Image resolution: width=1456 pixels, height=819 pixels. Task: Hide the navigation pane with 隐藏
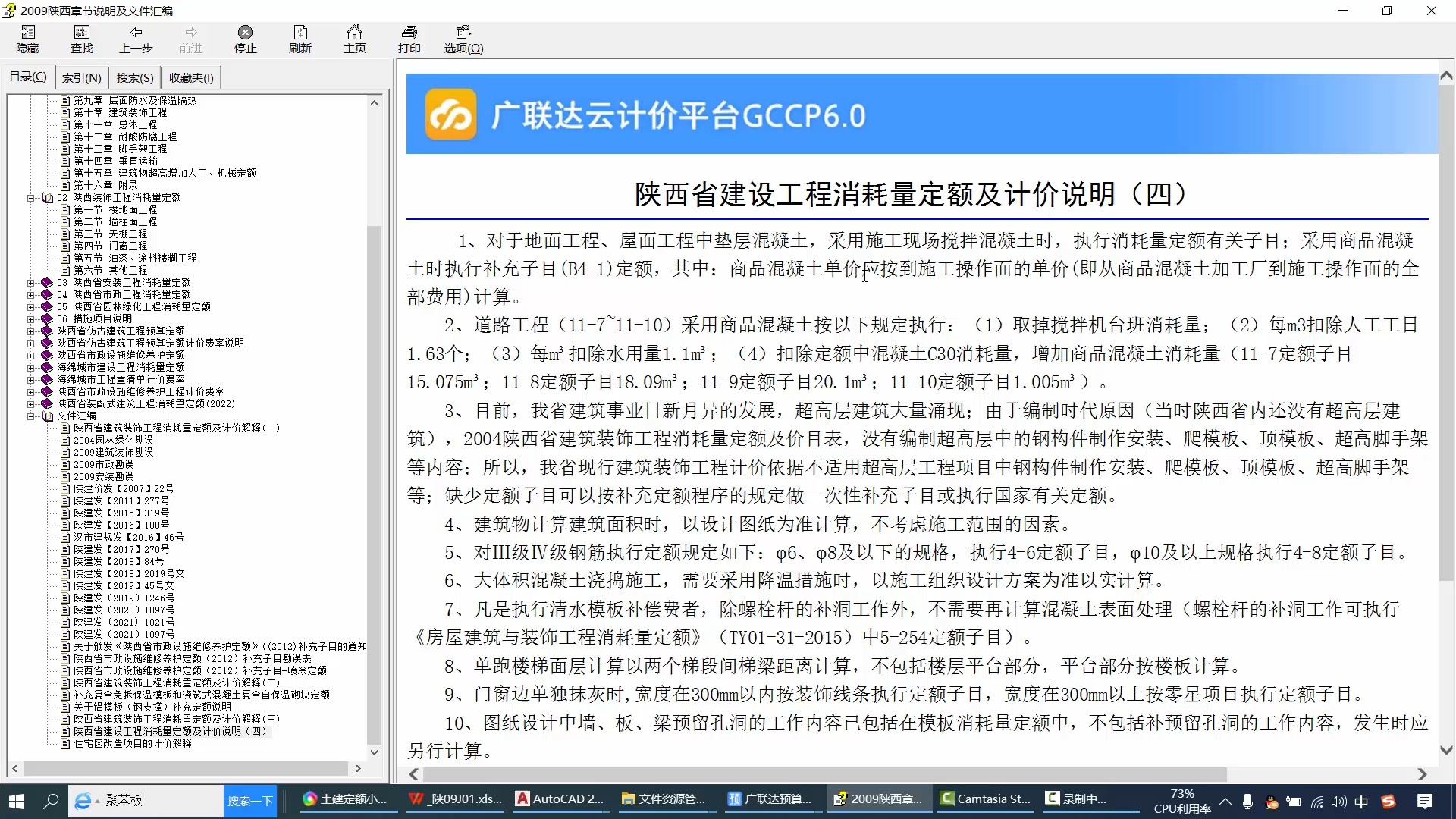(27, 39)
